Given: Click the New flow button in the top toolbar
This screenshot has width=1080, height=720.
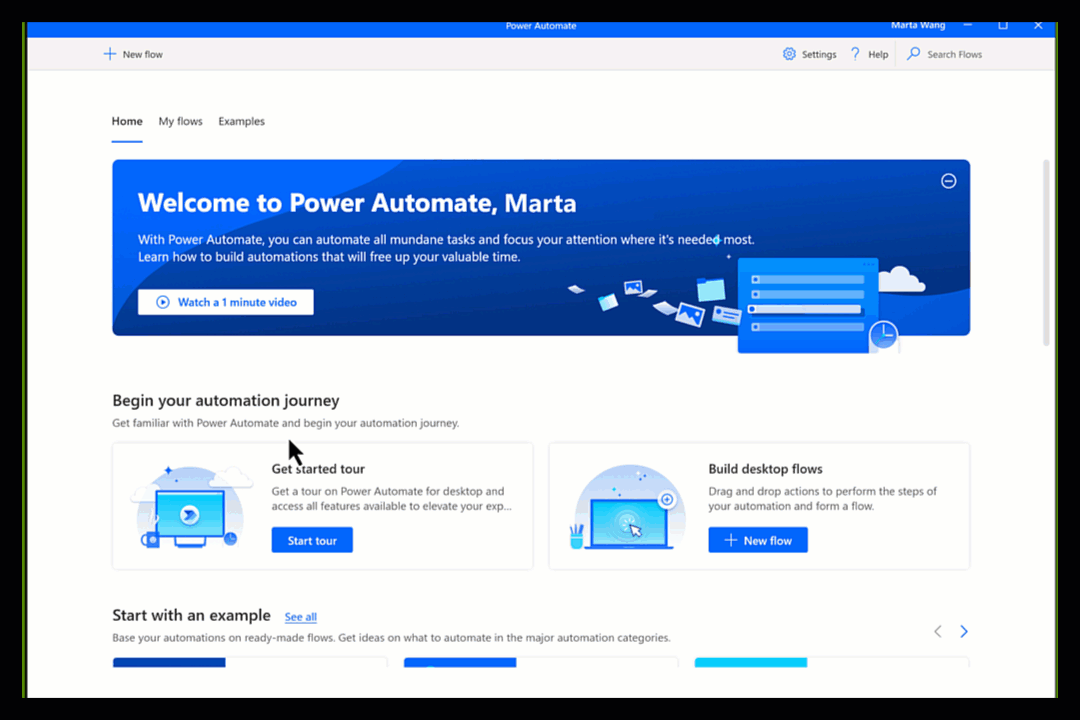Looking at the screenshot, I should tap(133, 54).
